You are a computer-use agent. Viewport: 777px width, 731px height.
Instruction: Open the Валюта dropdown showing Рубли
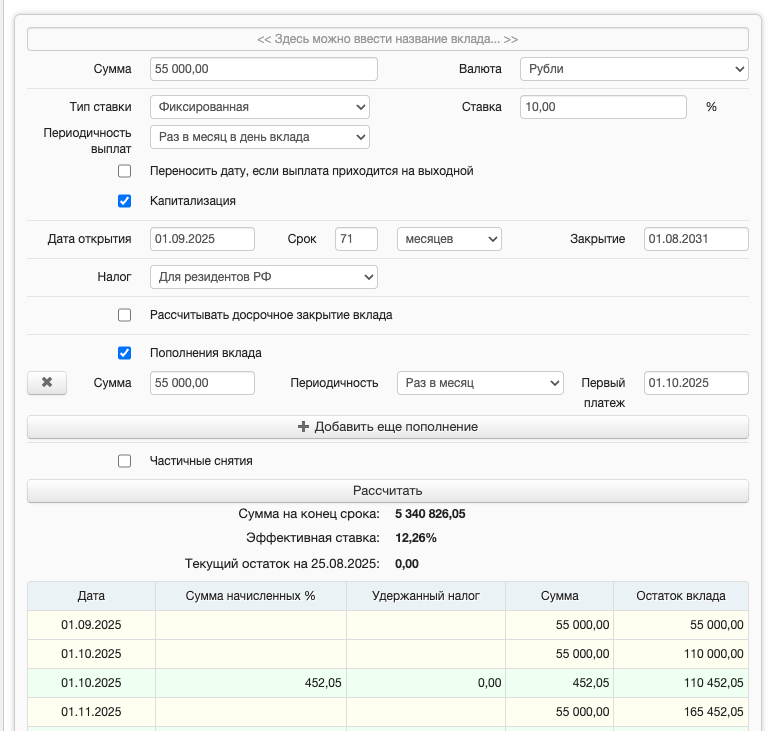click(634, 69)
